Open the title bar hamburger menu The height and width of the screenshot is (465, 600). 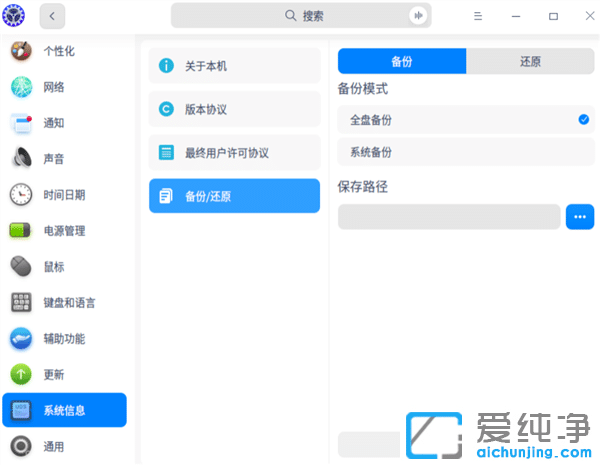point(478,16)
